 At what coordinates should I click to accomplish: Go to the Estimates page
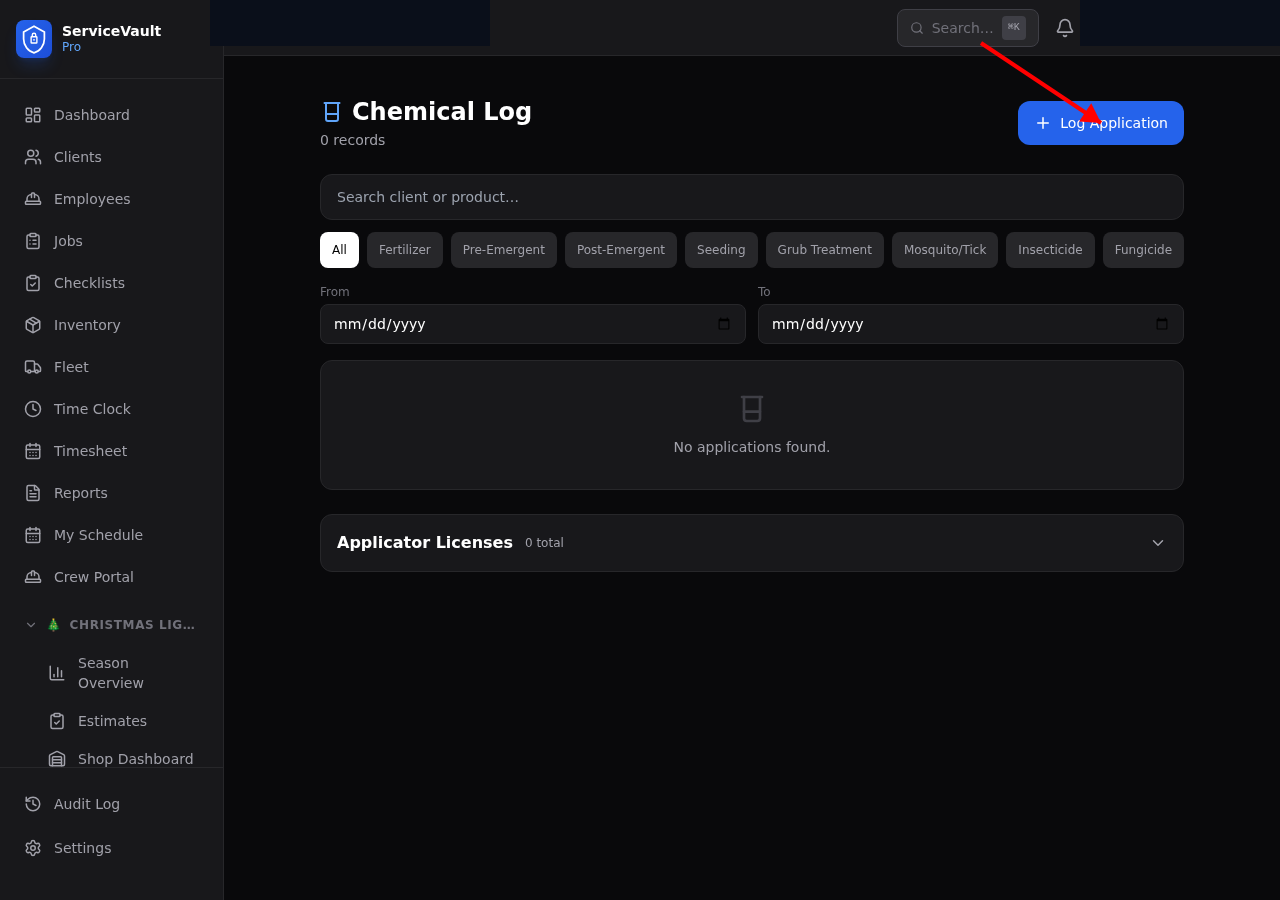pyautogui.click(x=112, y=721)
